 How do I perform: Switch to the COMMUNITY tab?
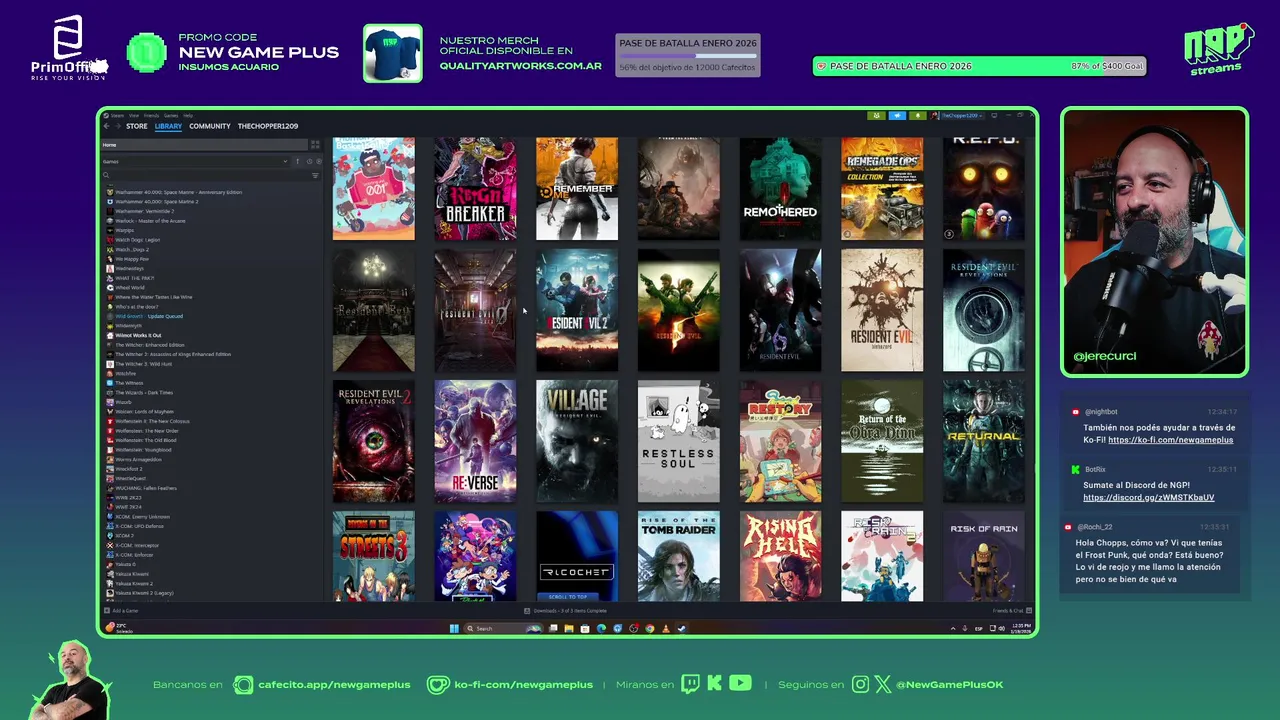point(210,126)
